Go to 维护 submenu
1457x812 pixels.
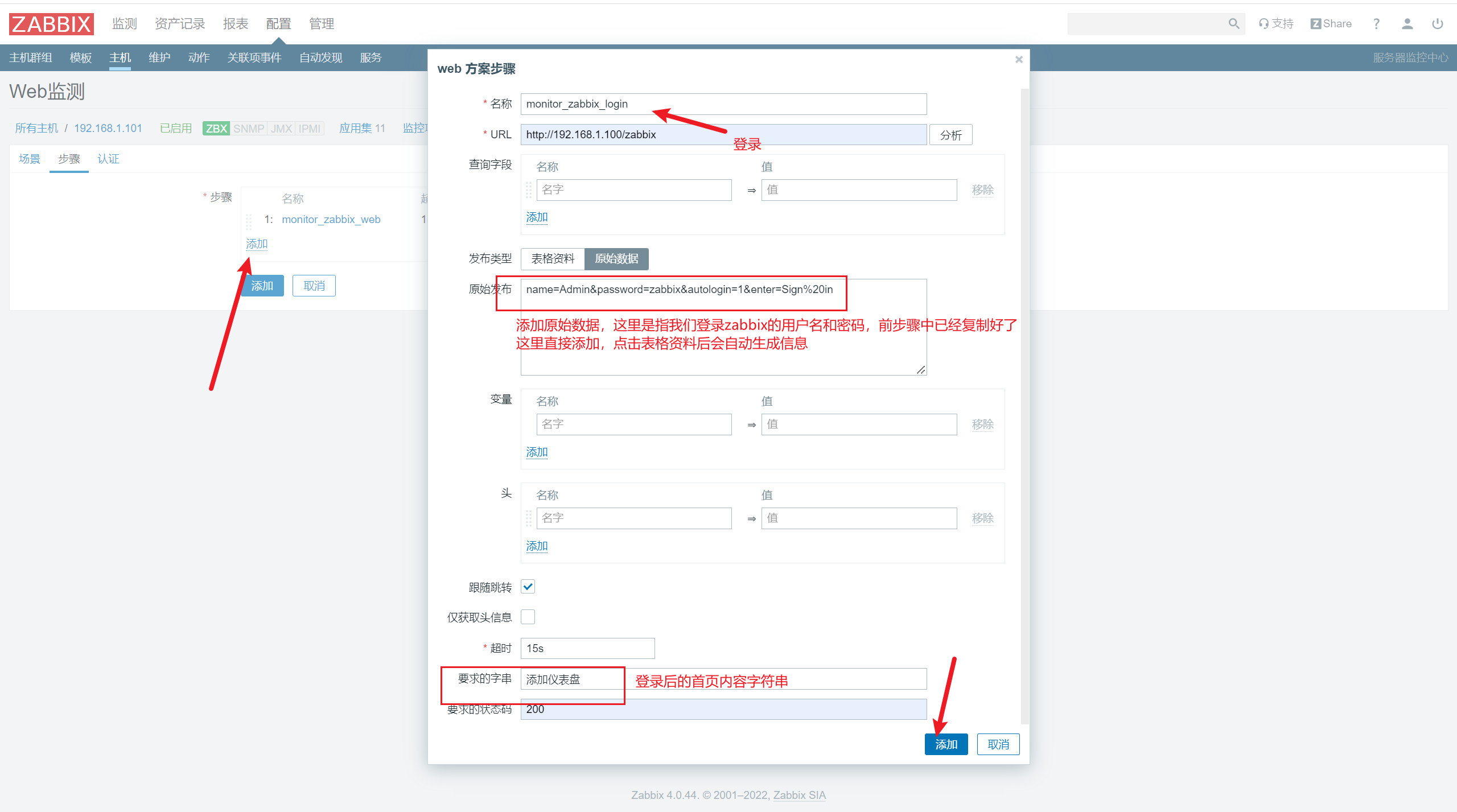coord(159,57)
